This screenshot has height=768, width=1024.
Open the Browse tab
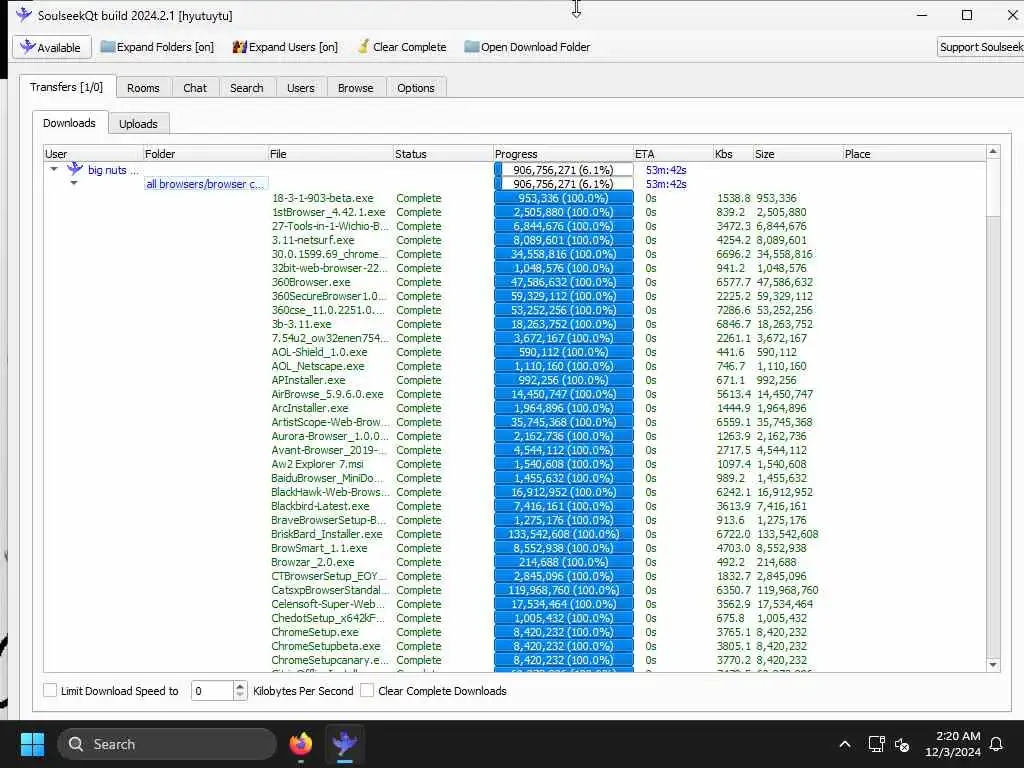pyautogui.click(x=355, y=88)
